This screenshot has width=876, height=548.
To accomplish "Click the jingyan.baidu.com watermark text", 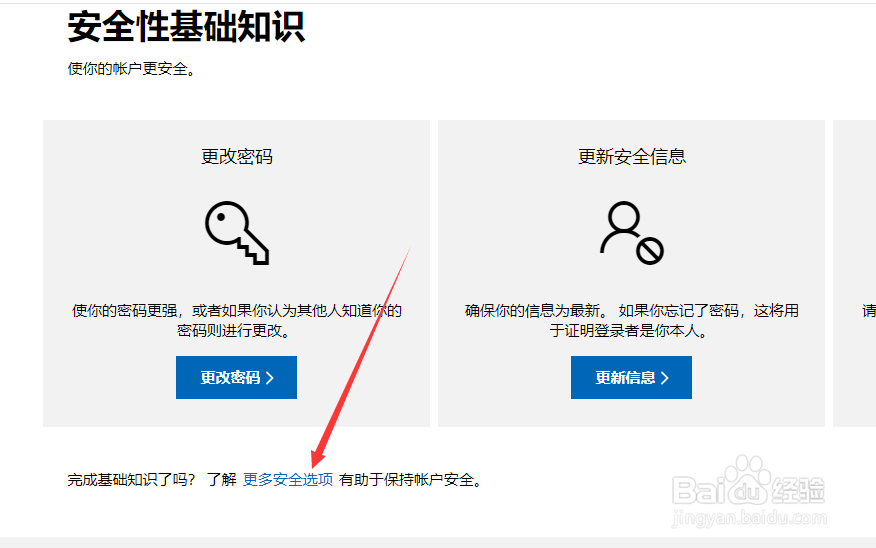I will tap(749, 518).
